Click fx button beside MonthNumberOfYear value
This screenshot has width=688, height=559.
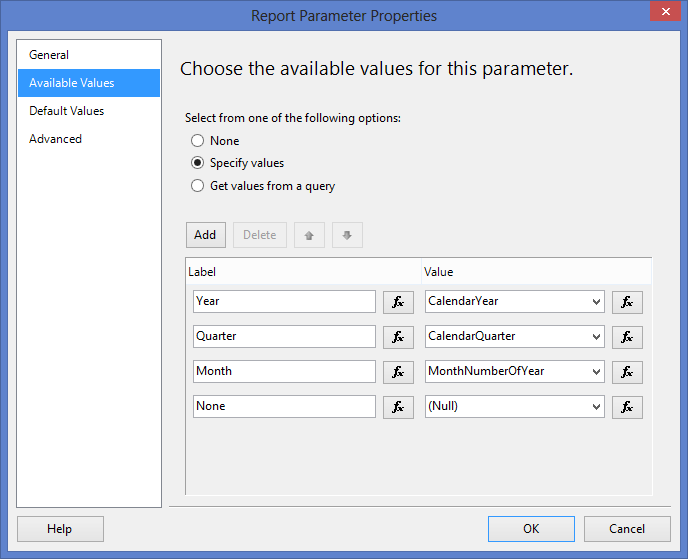[x=627, y=372]
